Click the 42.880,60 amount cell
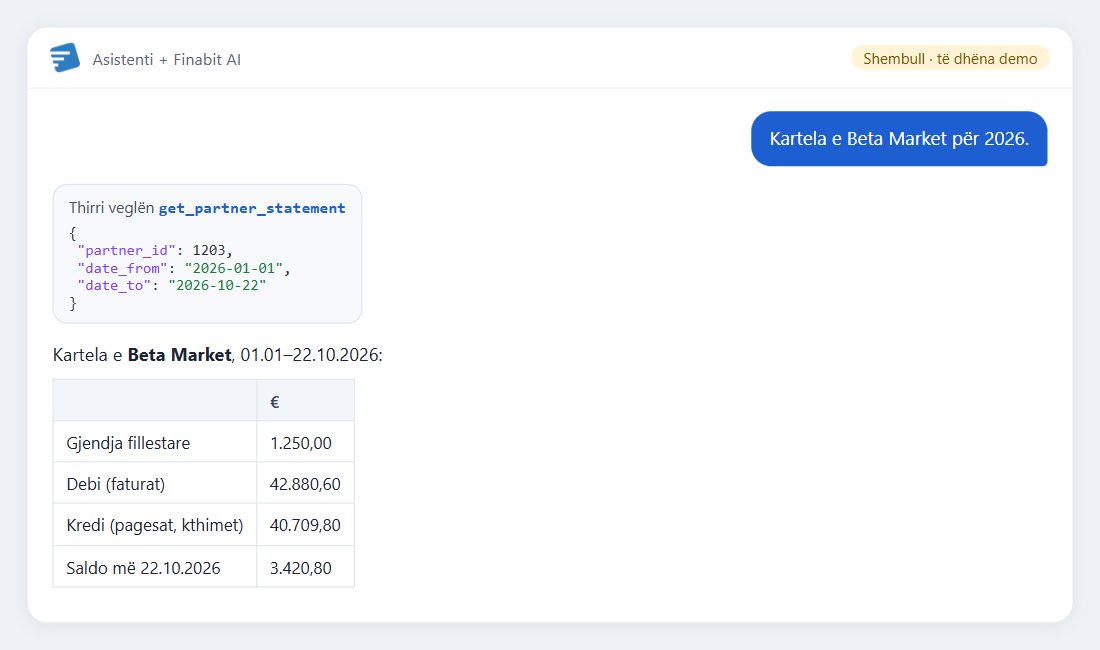Image resolution: width=1100 pixels, height=650 pixels. (305, 483)
